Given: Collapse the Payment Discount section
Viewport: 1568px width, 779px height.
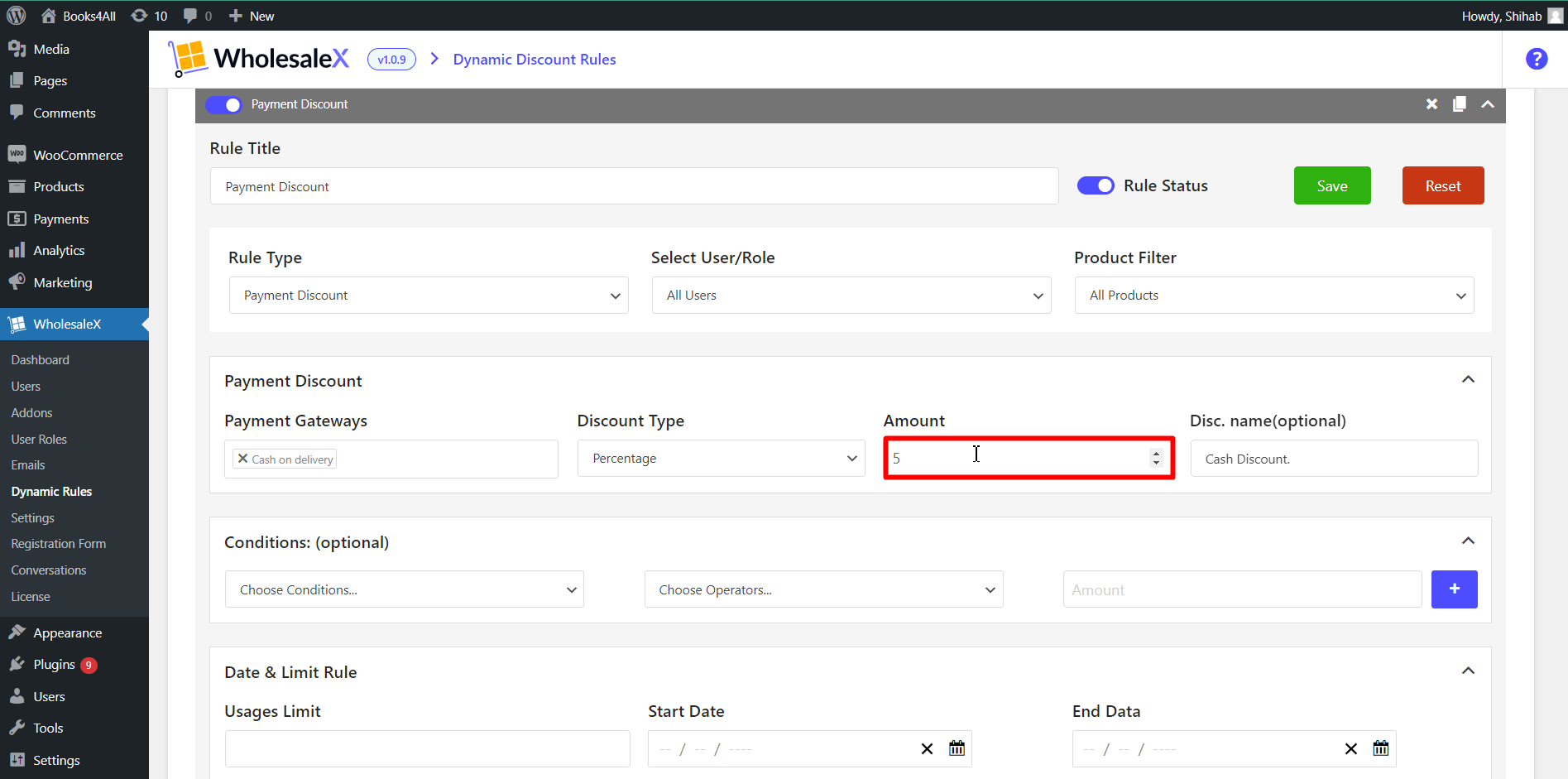Looking at the screenshot, I should [x=1468, y=380].
